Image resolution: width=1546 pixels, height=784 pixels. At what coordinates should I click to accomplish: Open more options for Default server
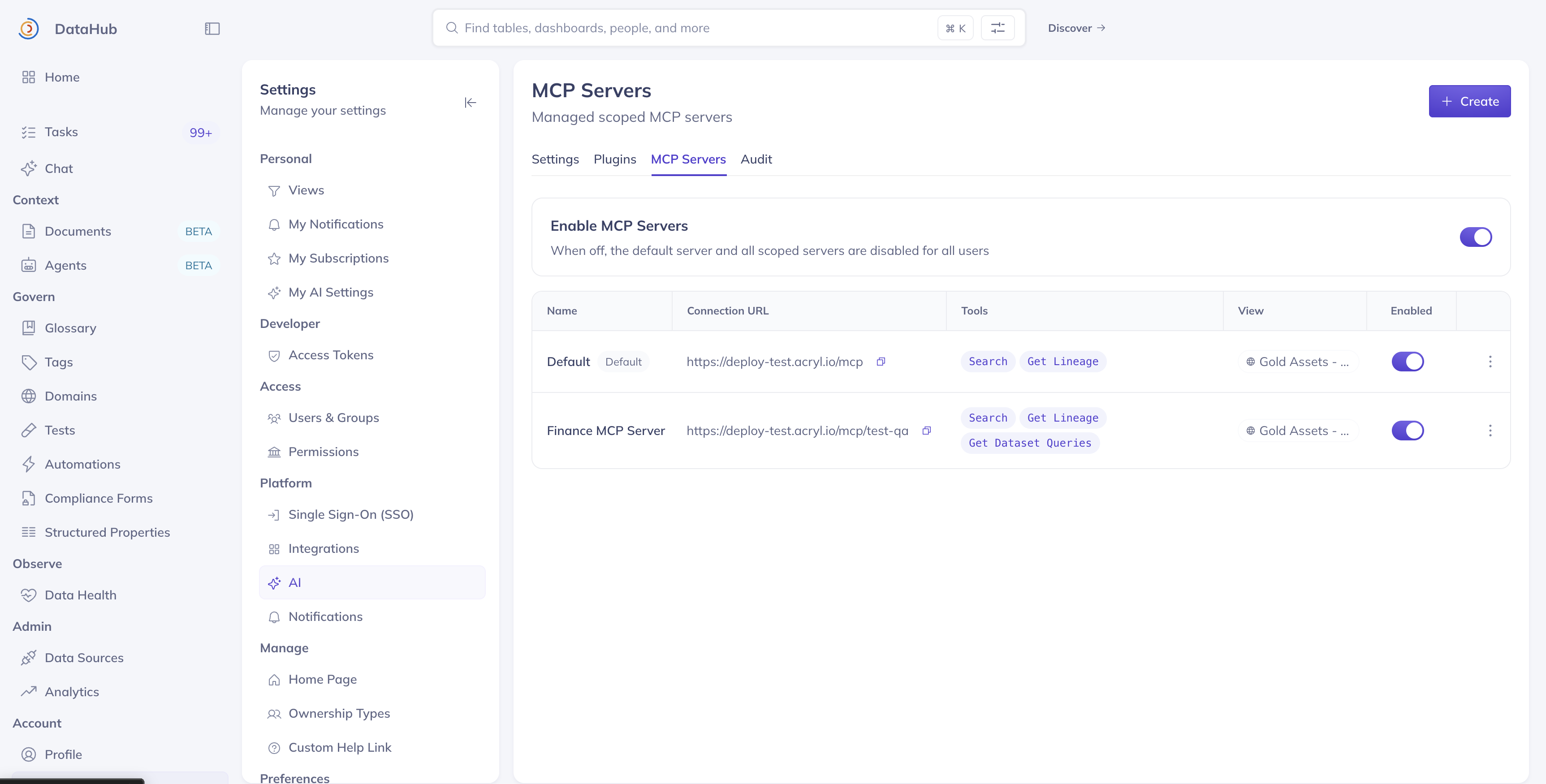[x=1490, y=362]
